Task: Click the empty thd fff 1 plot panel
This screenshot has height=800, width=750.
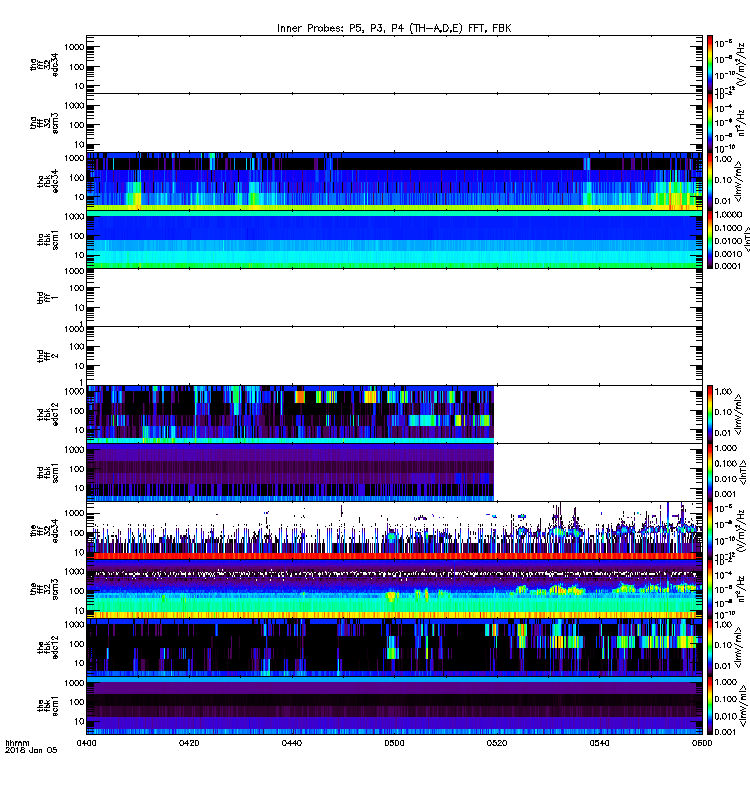Action: point(394,297)
